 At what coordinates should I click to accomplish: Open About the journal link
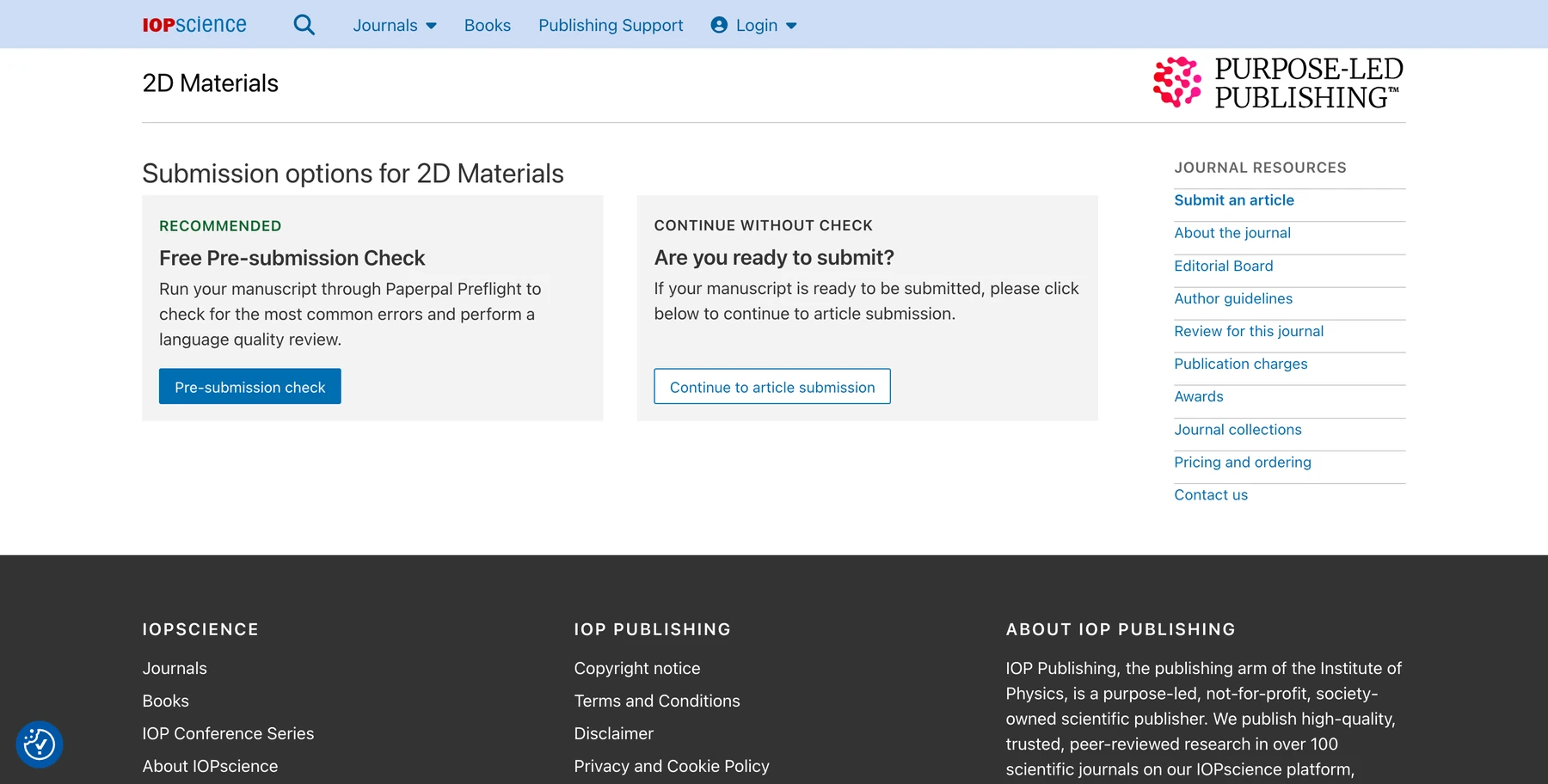[1232, 233]
